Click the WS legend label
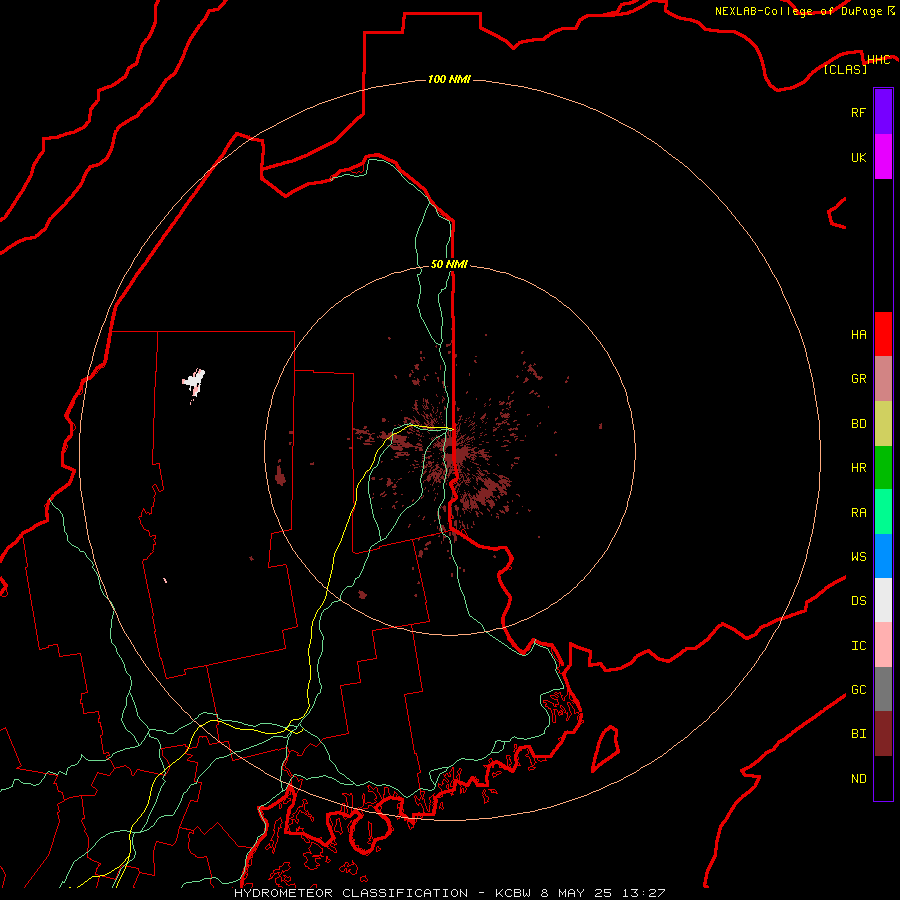900x900 pixels. pyautogui.click(x=858, y=556)
